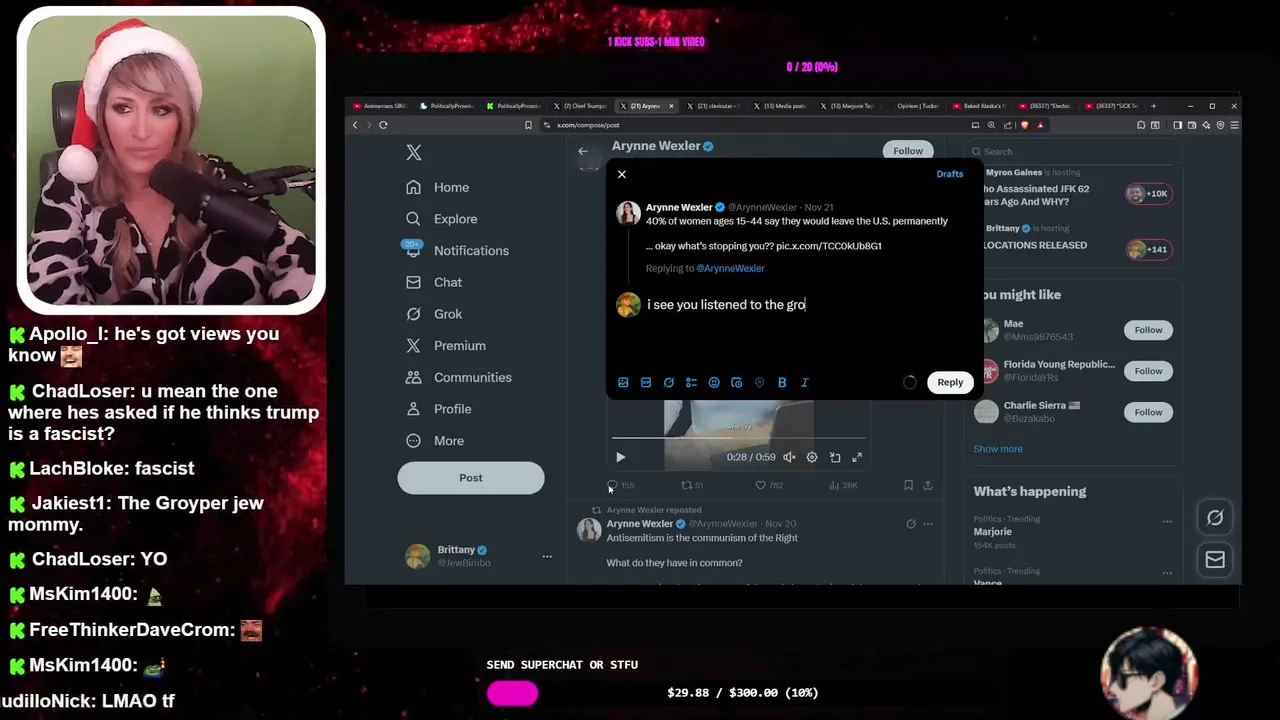The width and height of the screenshot is (1280, 720).
Task: Open video settings gear icon
Action: [812, 457]
